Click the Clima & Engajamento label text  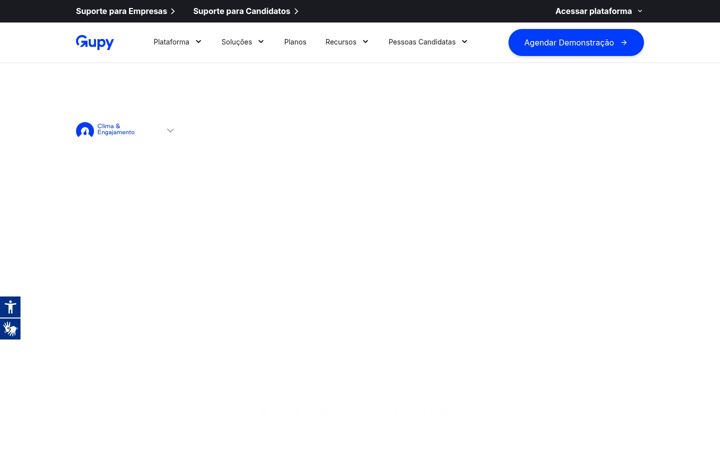(116, 129)
